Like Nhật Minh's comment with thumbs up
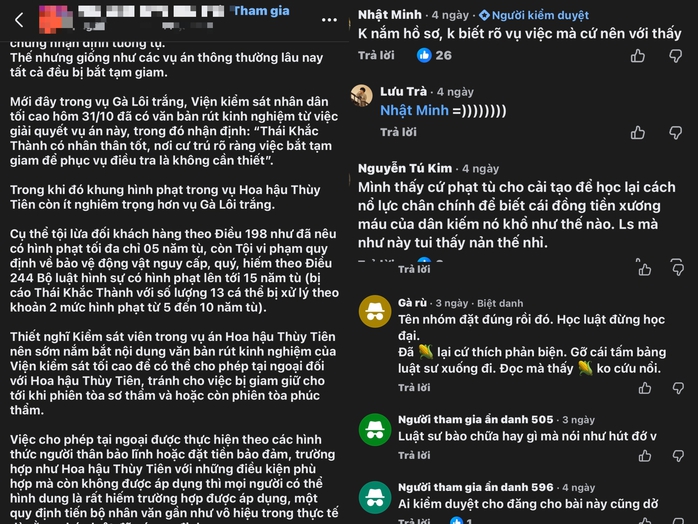 638,56
